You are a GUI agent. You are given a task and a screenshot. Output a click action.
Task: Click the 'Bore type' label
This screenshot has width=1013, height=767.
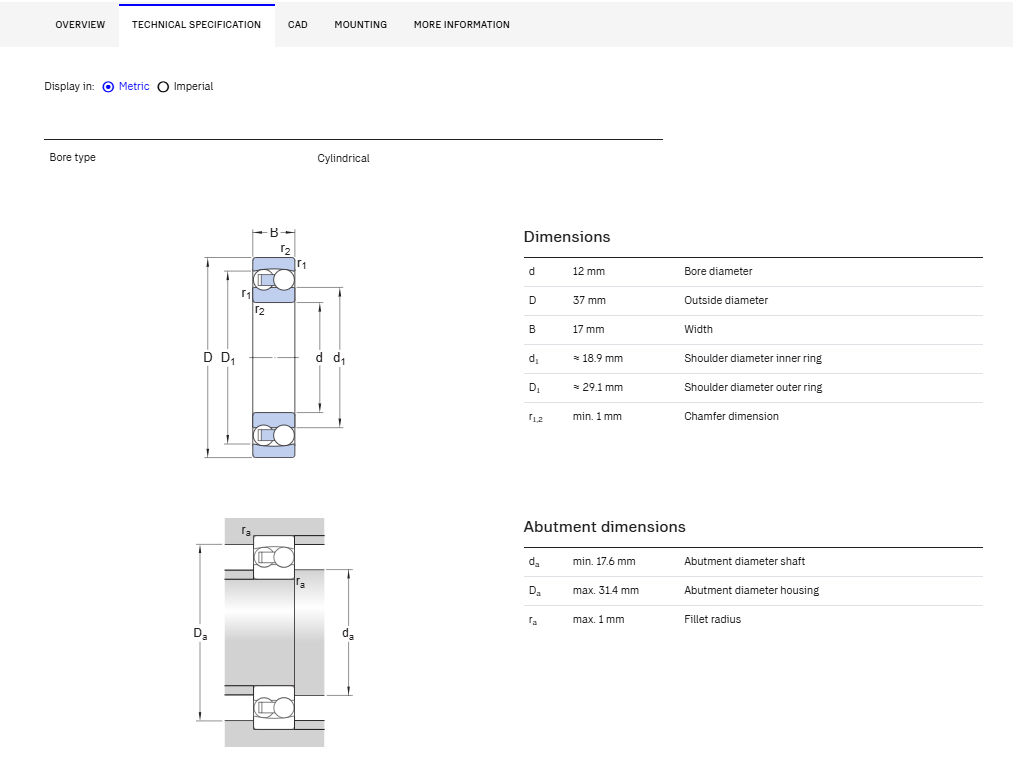click(x=72, y=157)
